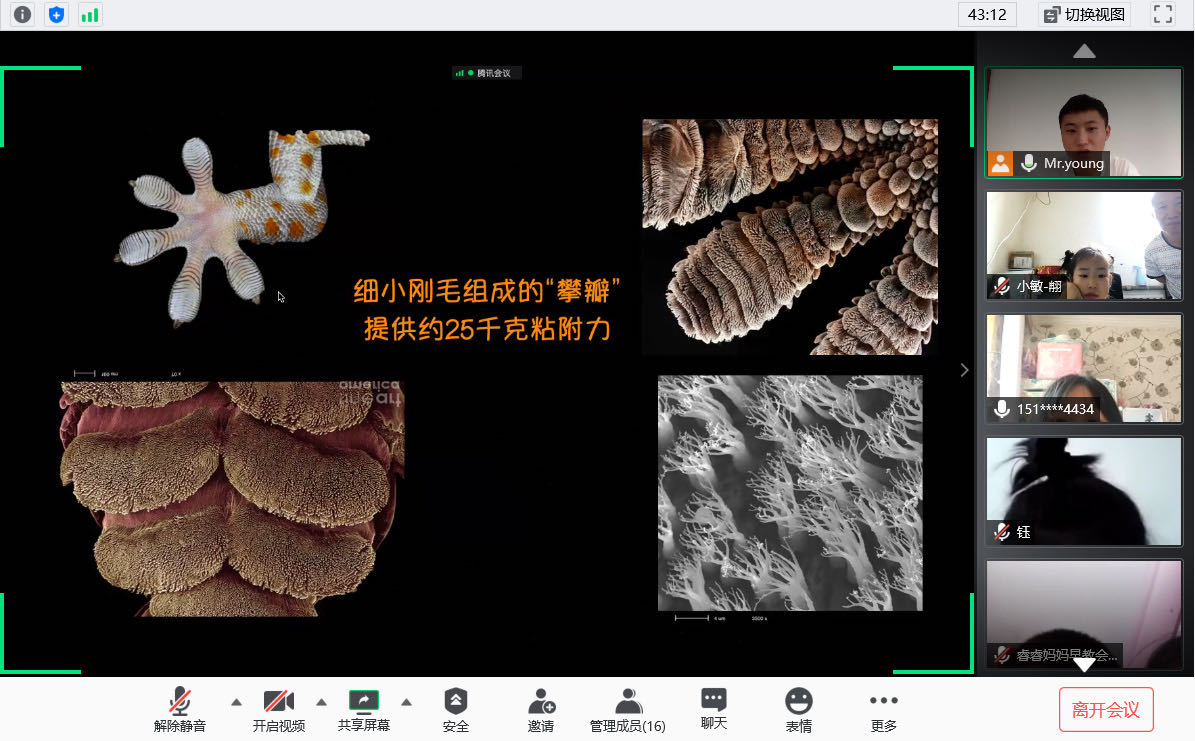The height and width of the screenshot is (741, 1195).
Task: Open 管理成员(16) member management
Action: [627, 710]
